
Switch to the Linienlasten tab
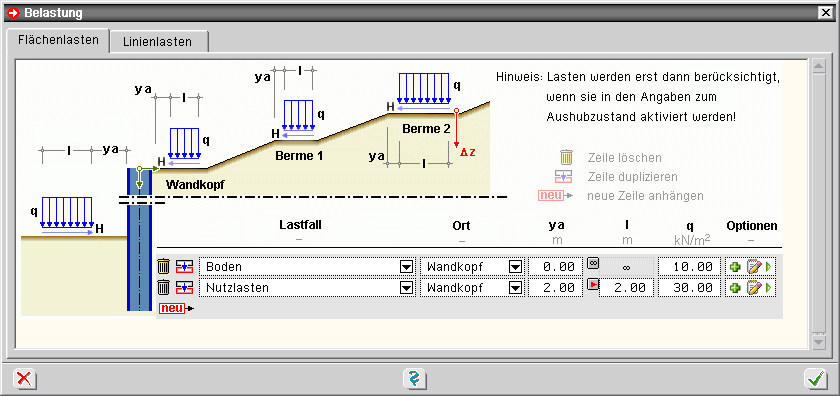click(158, 42)
